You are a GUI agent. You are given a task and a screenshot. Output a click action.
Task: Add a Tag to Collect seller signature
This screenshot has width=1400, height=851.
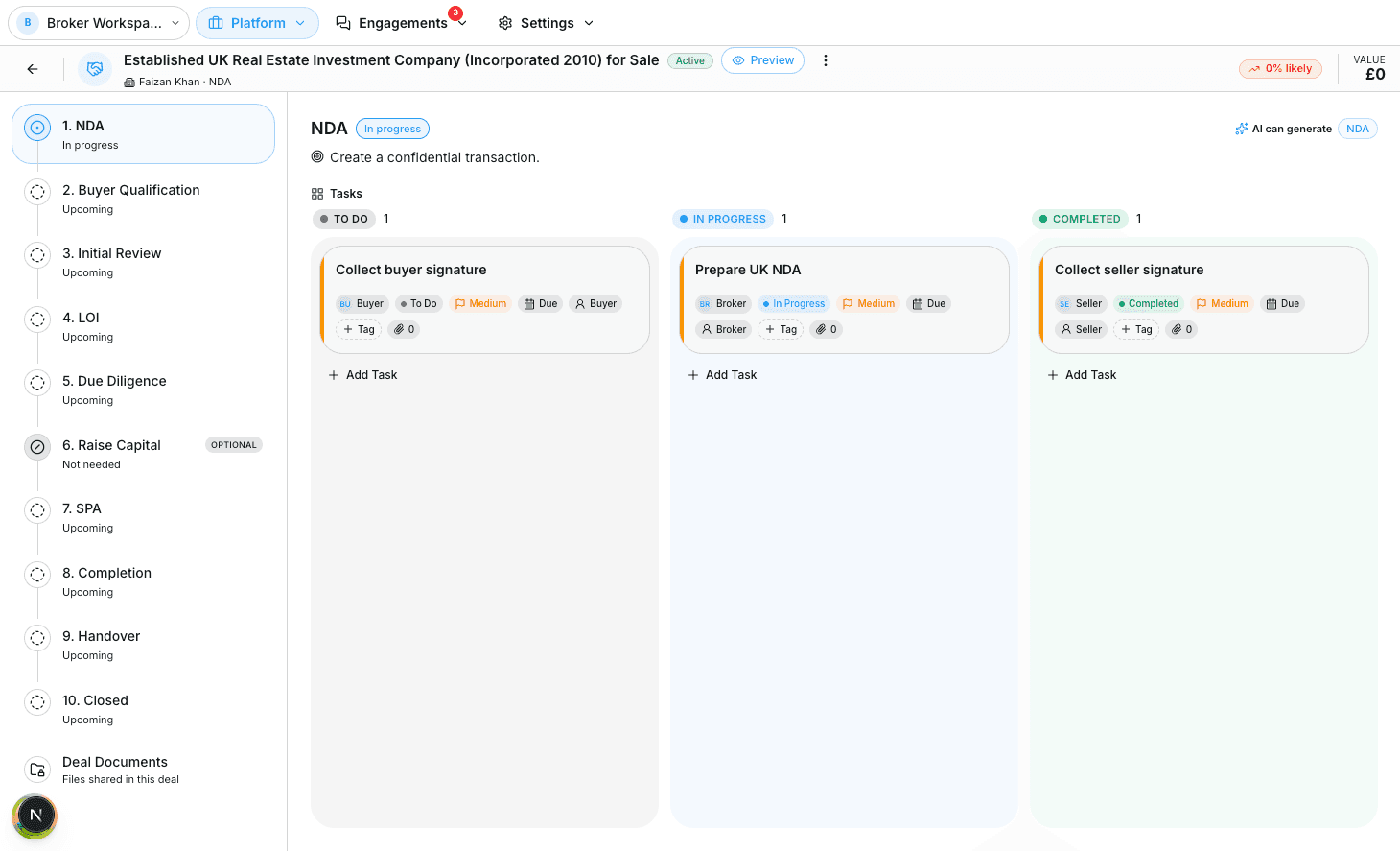1136,329
